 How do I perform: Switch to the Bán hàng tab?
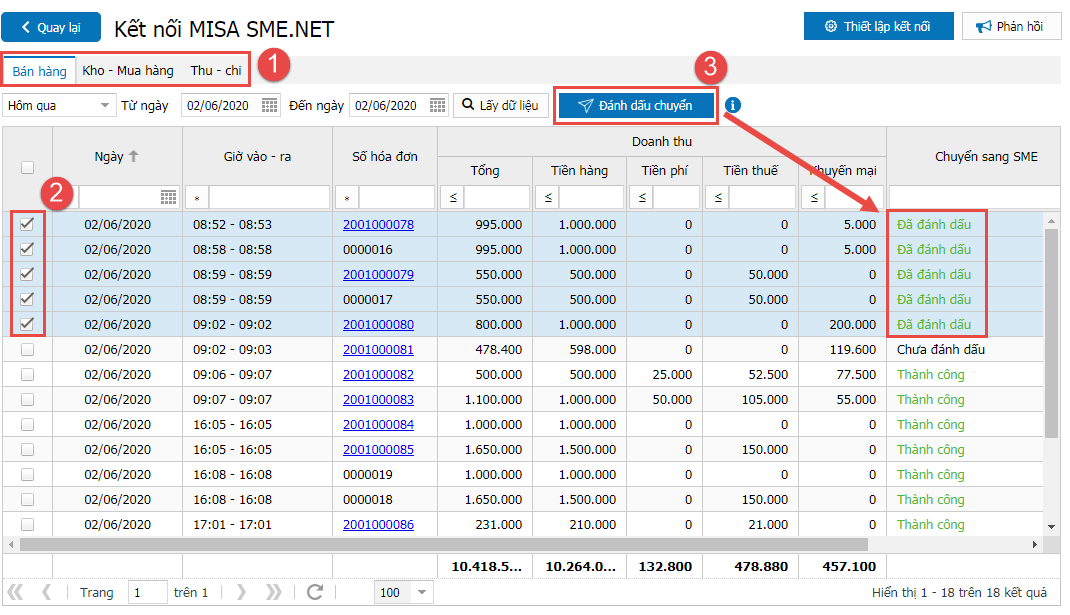(x=39, y=71)
